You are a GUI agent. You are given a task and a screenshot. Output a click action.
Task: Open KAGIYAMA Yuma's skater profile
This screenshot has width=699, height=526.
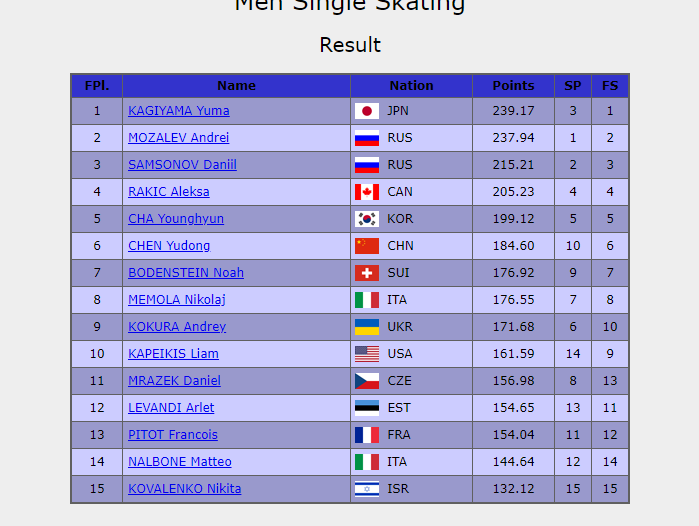(179, 111)
